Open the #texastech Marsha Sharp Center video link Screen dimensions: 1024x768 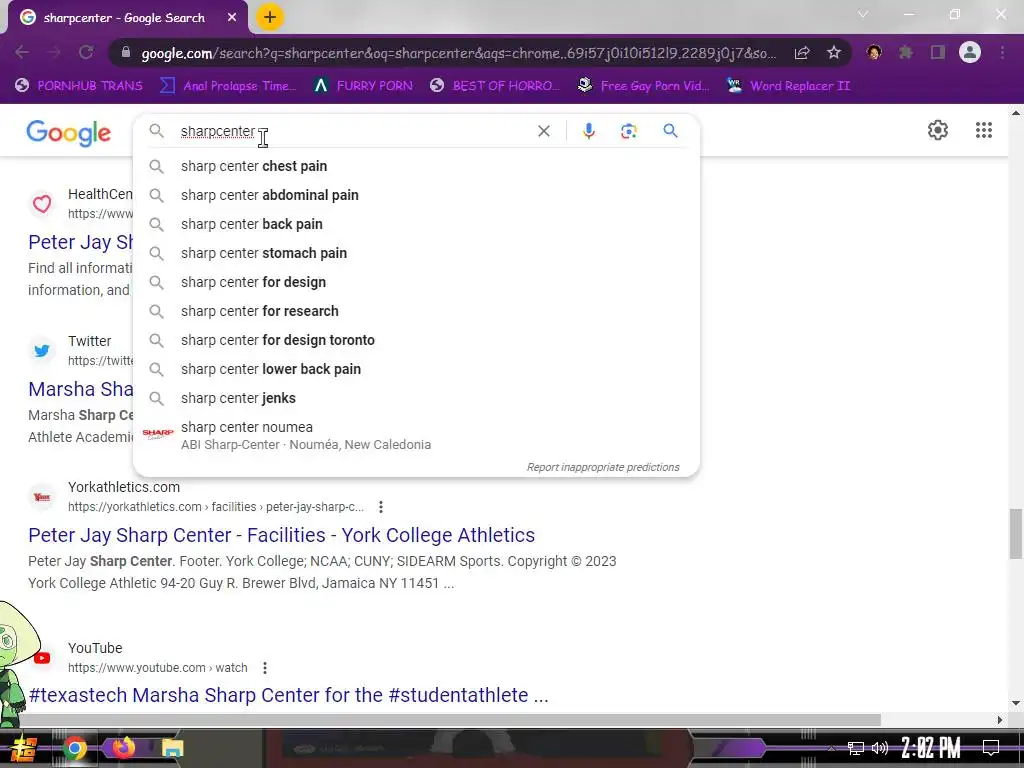(x=288, y=695)
